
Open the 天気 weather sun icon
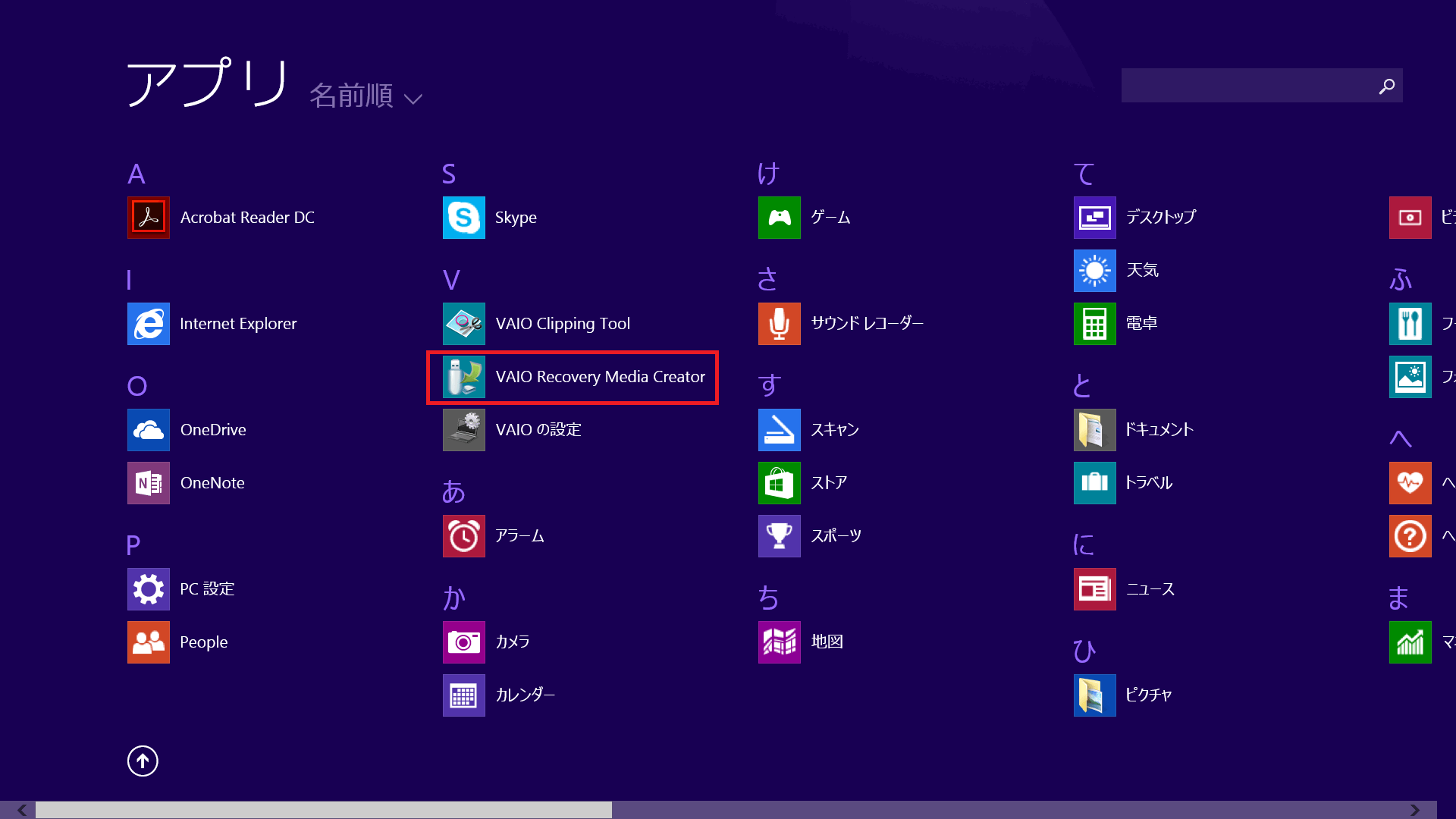coord(1095,271)
